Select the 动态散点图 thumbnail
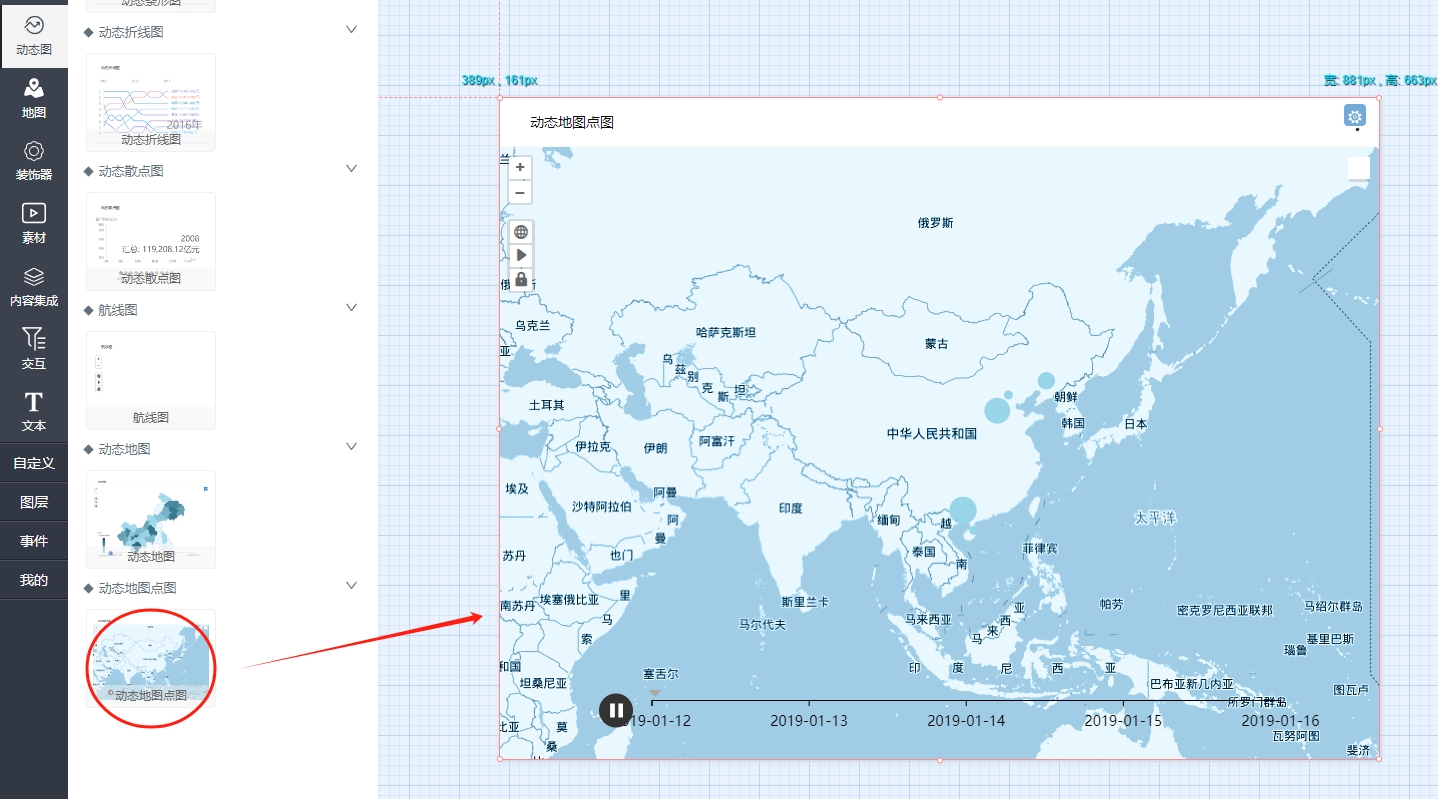The width and height of the screenshot is (1438, 799). point(151,241)
